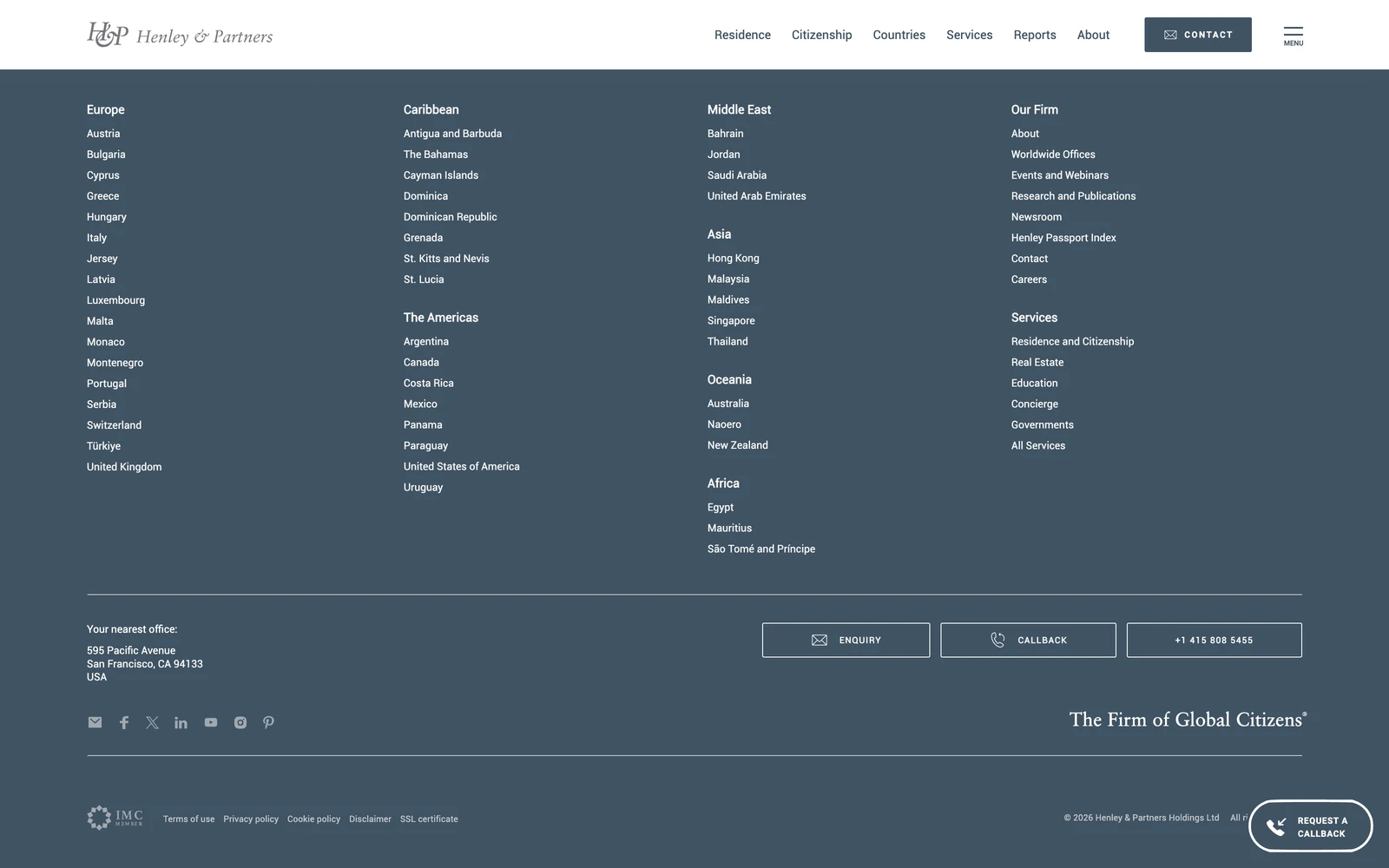The height and width of the screenshot is (868, 1389).
Task: Open the Türkiye link
Action: coord(103,446)
